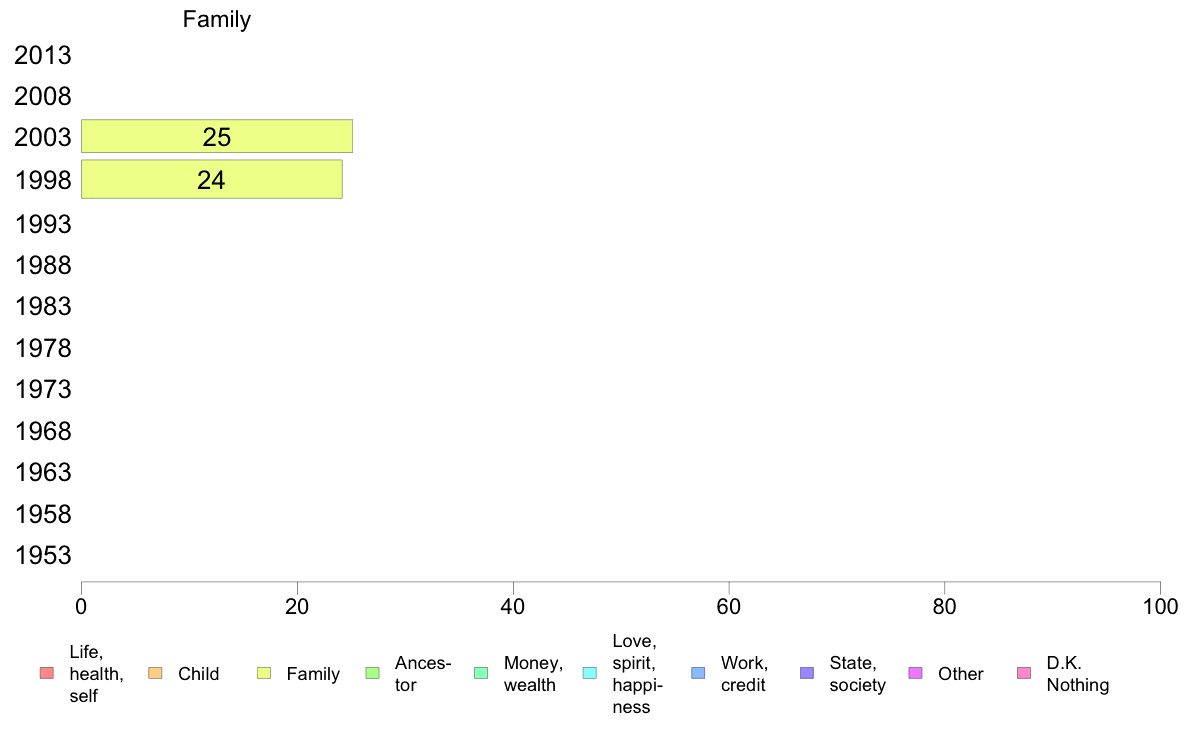Click the pink D.K. Nothing swatch
Viewport: 1188px width, 736px height.
click(1024, 673)
